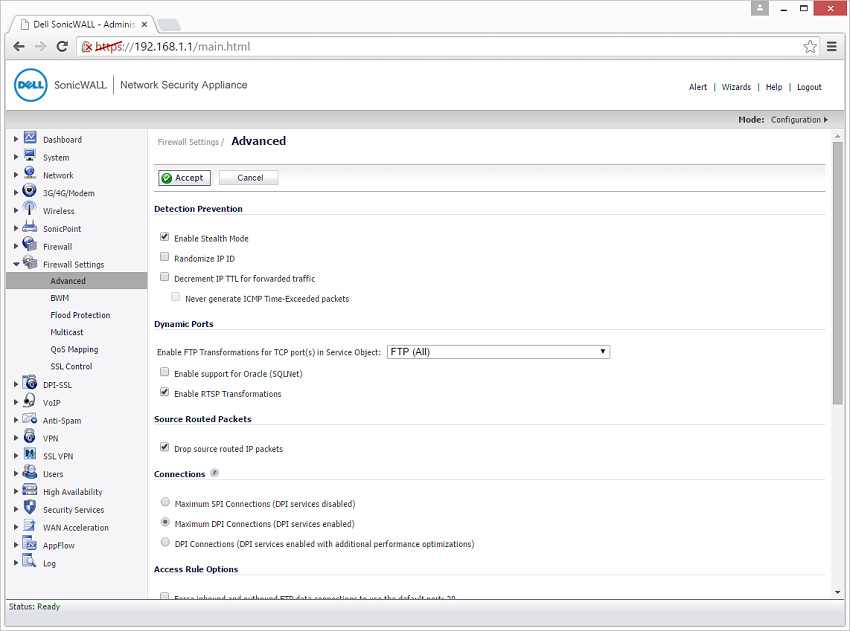
Task: Open the Chrome menu hamburger icon
Action: 832,47
